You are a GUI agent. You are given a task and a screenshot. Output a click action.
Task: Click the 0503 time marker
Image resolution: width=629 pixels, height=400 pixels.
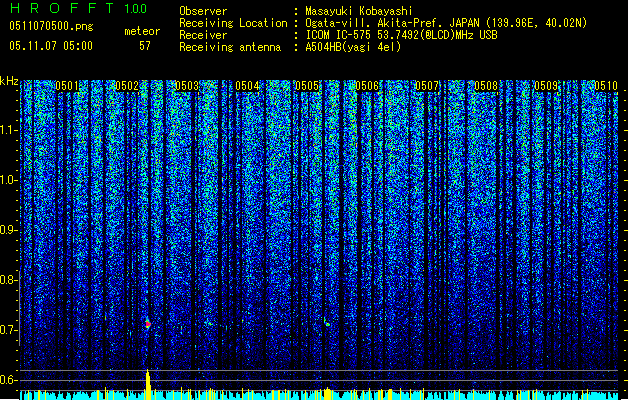(187, 86)
